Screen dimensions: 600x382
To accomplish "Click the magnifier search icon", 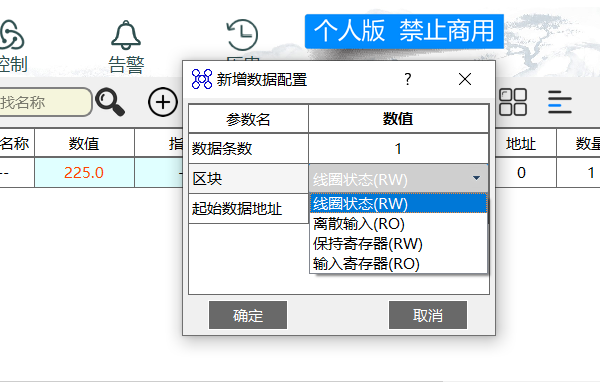I will pyautogui.click(x=110, y=102).
